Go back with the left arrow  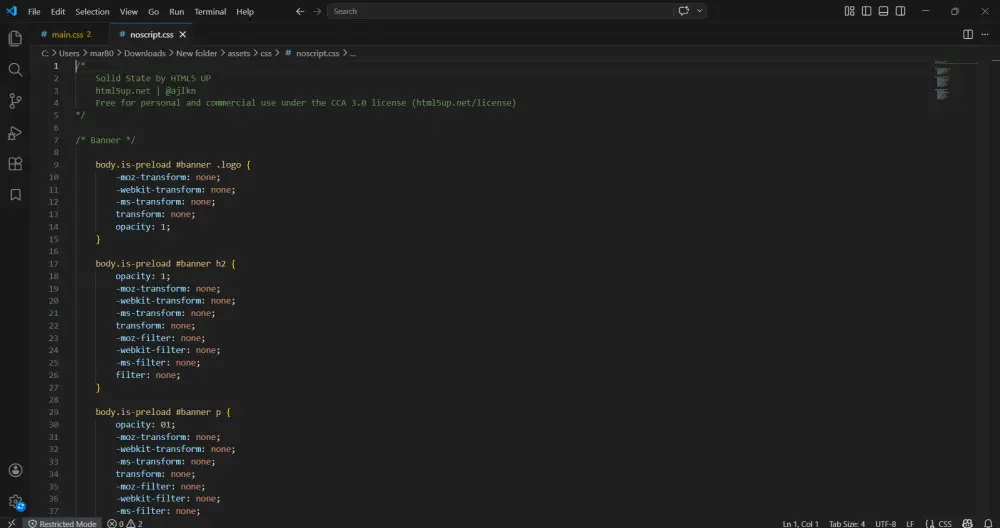[x=300, y=11]
